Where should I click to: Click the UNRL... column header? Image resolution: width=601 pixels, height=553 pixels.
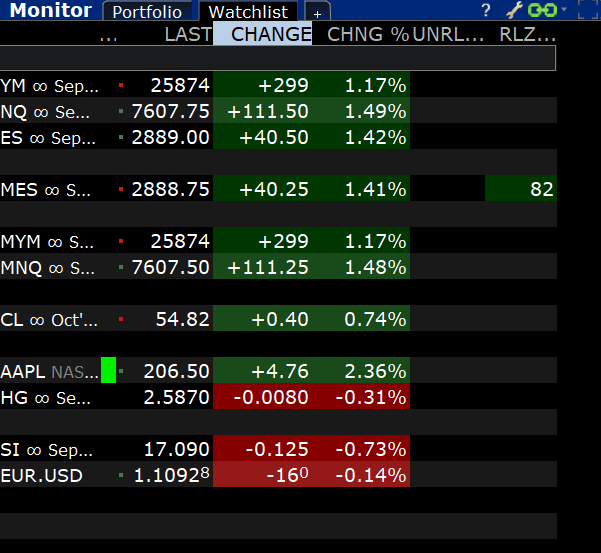click(448, 34)
